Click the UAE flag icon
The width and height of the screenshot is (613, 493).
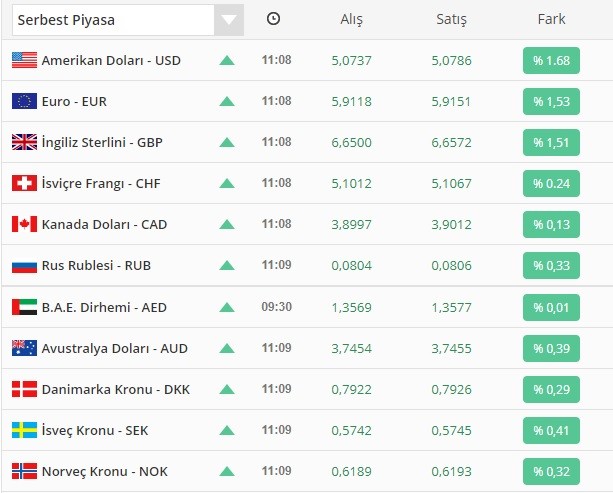24,307
